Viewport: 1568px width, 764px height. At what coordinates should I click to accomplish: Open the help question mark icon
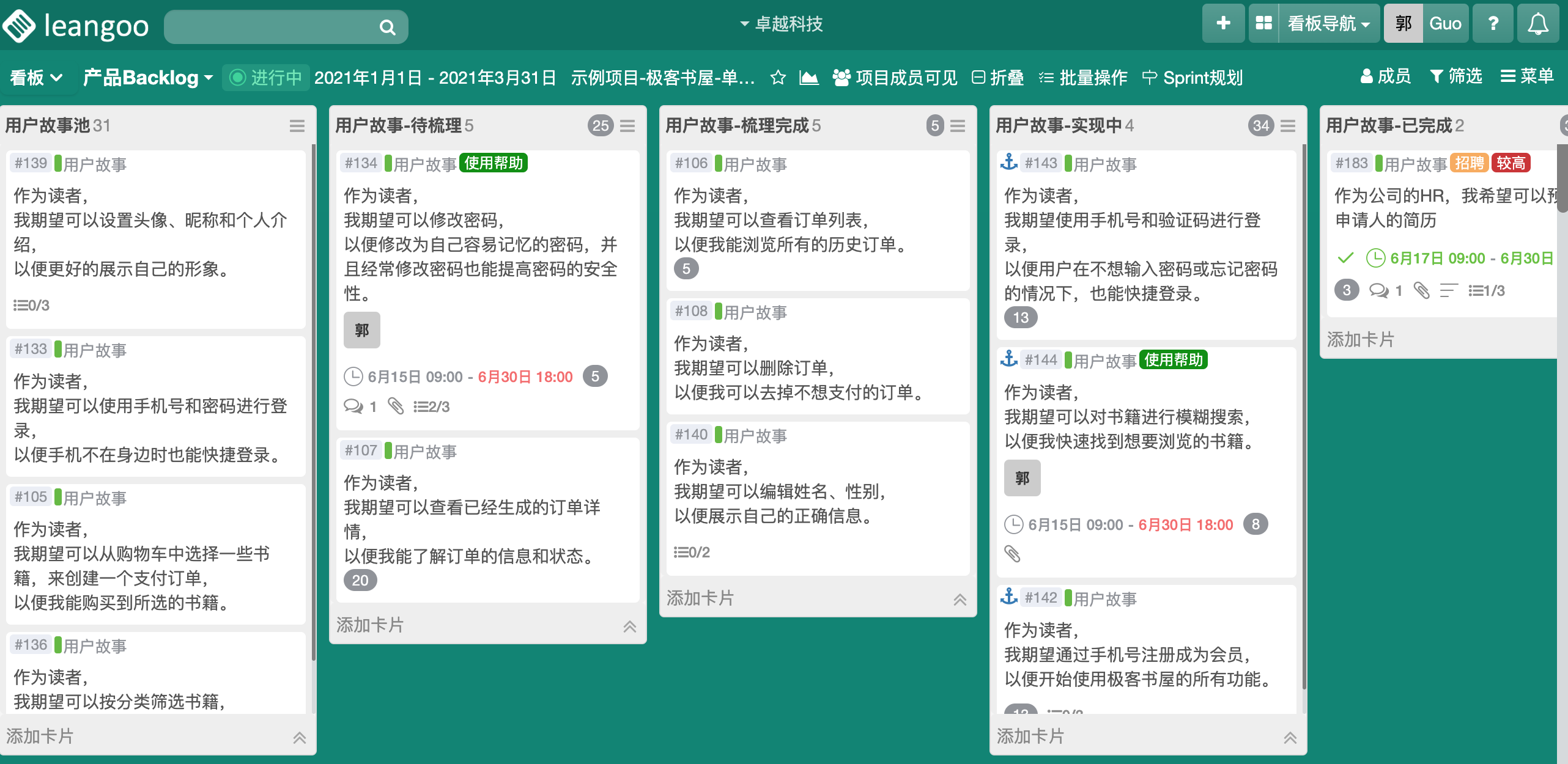[x=1493, y=24]
